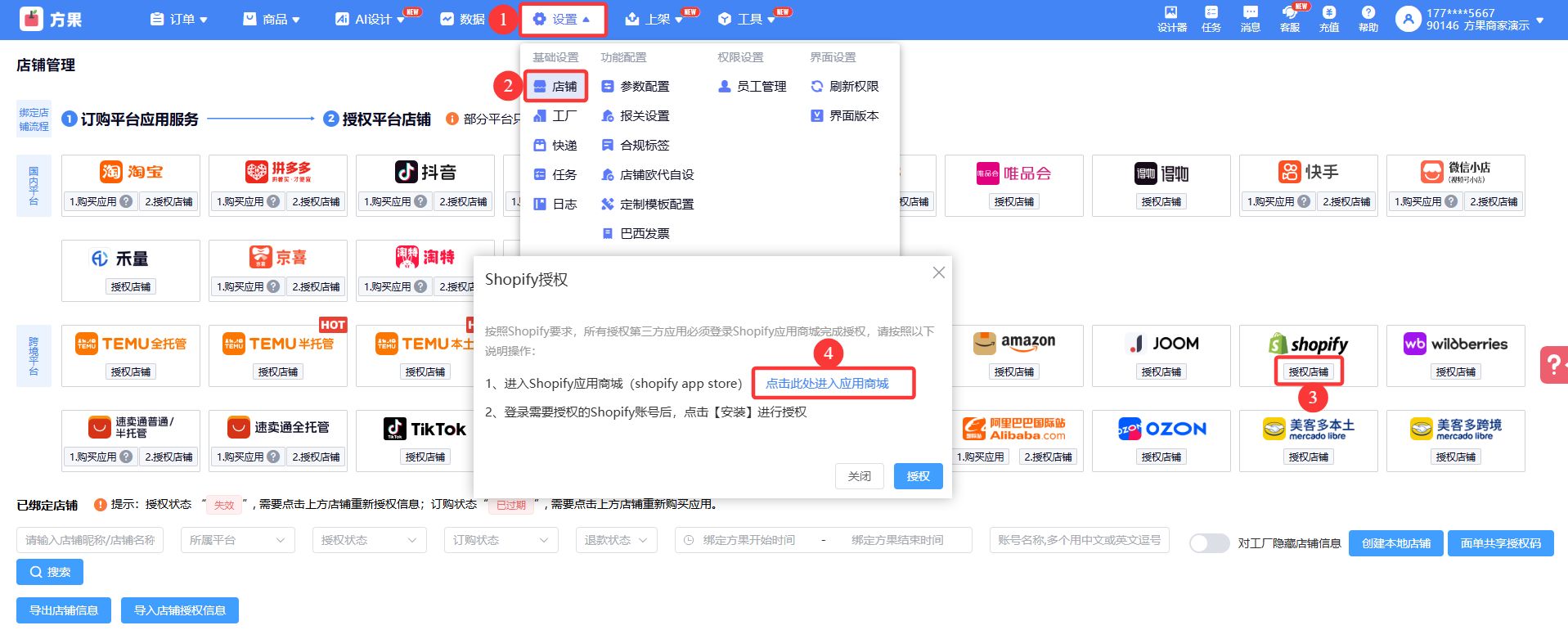The height and width of the screenshot is (630, 1568).
Task: Click the 淘宝 platform logo
Action: 131,172
